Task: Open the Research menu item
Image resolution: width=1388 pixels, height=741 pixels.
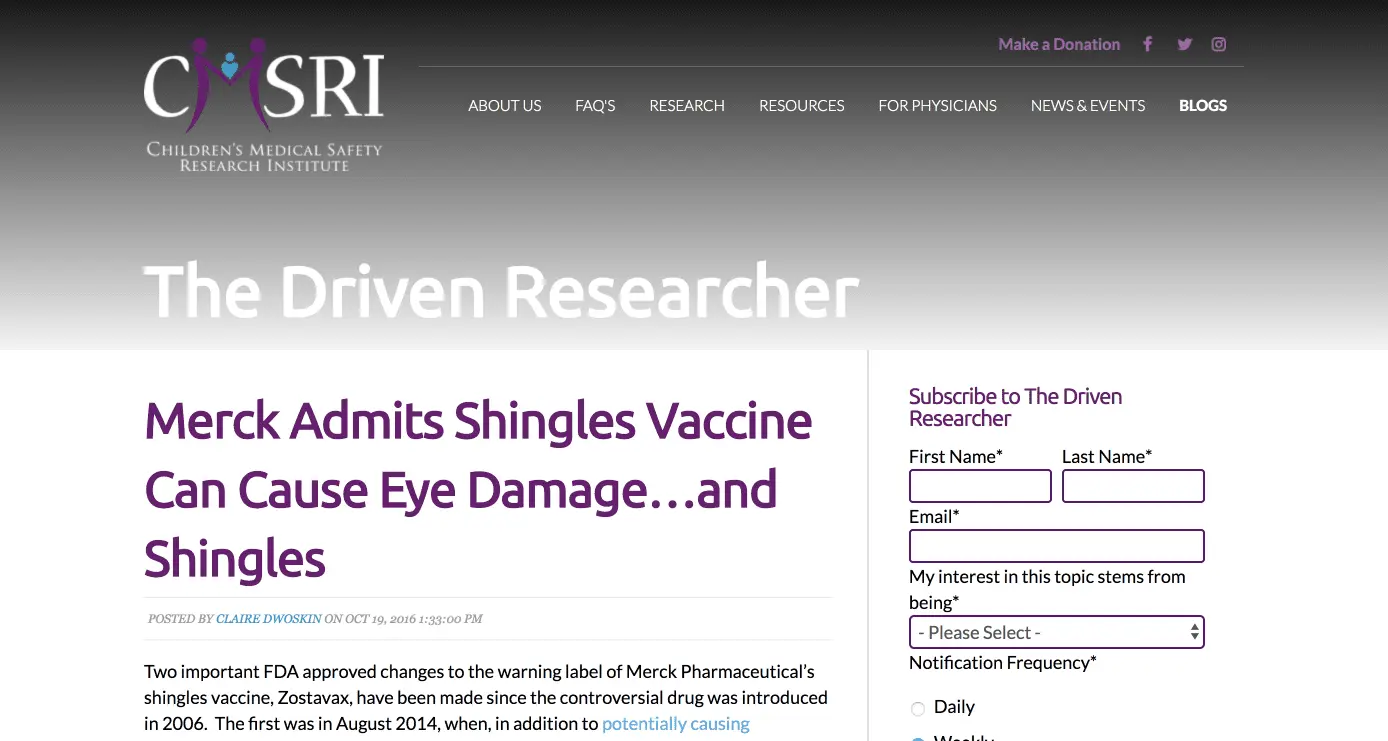Action: coord(687,105)
